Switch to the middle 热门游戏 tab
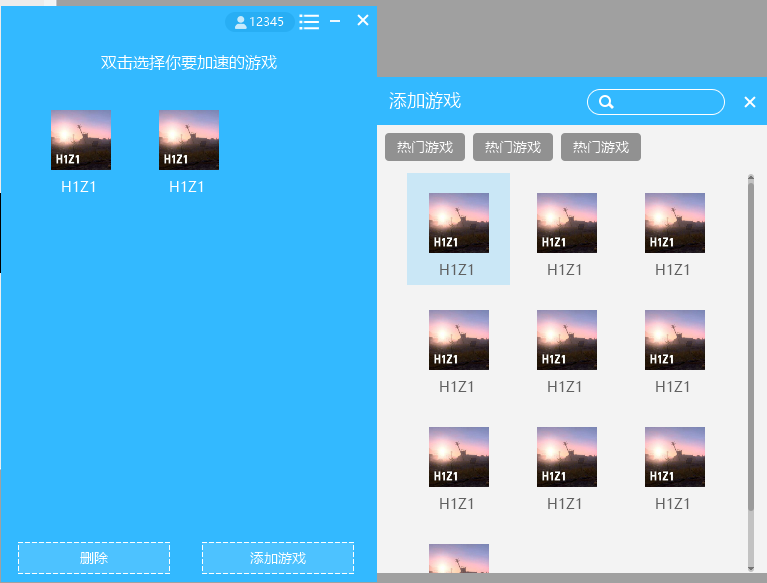Image resolution: width=767 pixels, height=583 pixels. click(513, 147)
